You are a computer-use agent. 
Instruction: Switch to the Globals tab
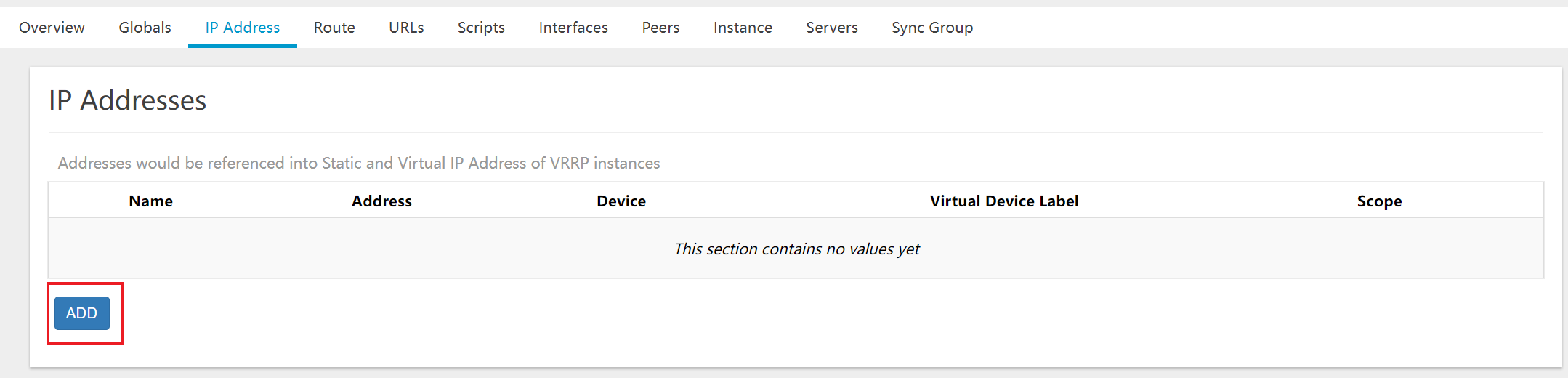[x=145, y=28]
